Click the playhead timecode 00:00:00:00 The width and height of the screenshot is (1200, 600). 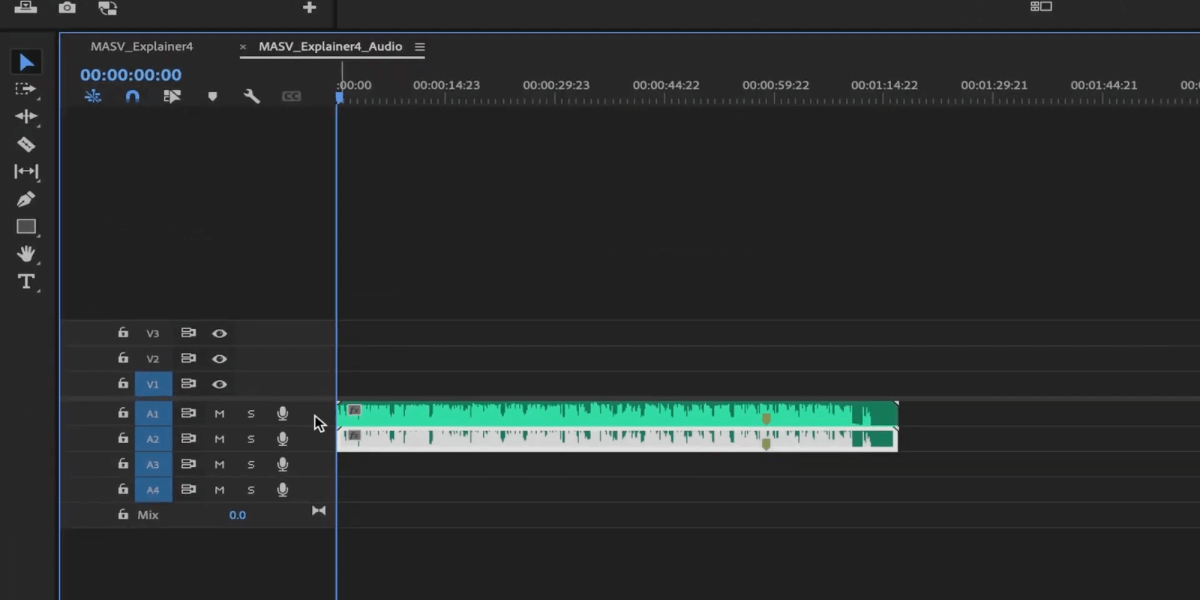pos(131,75)
